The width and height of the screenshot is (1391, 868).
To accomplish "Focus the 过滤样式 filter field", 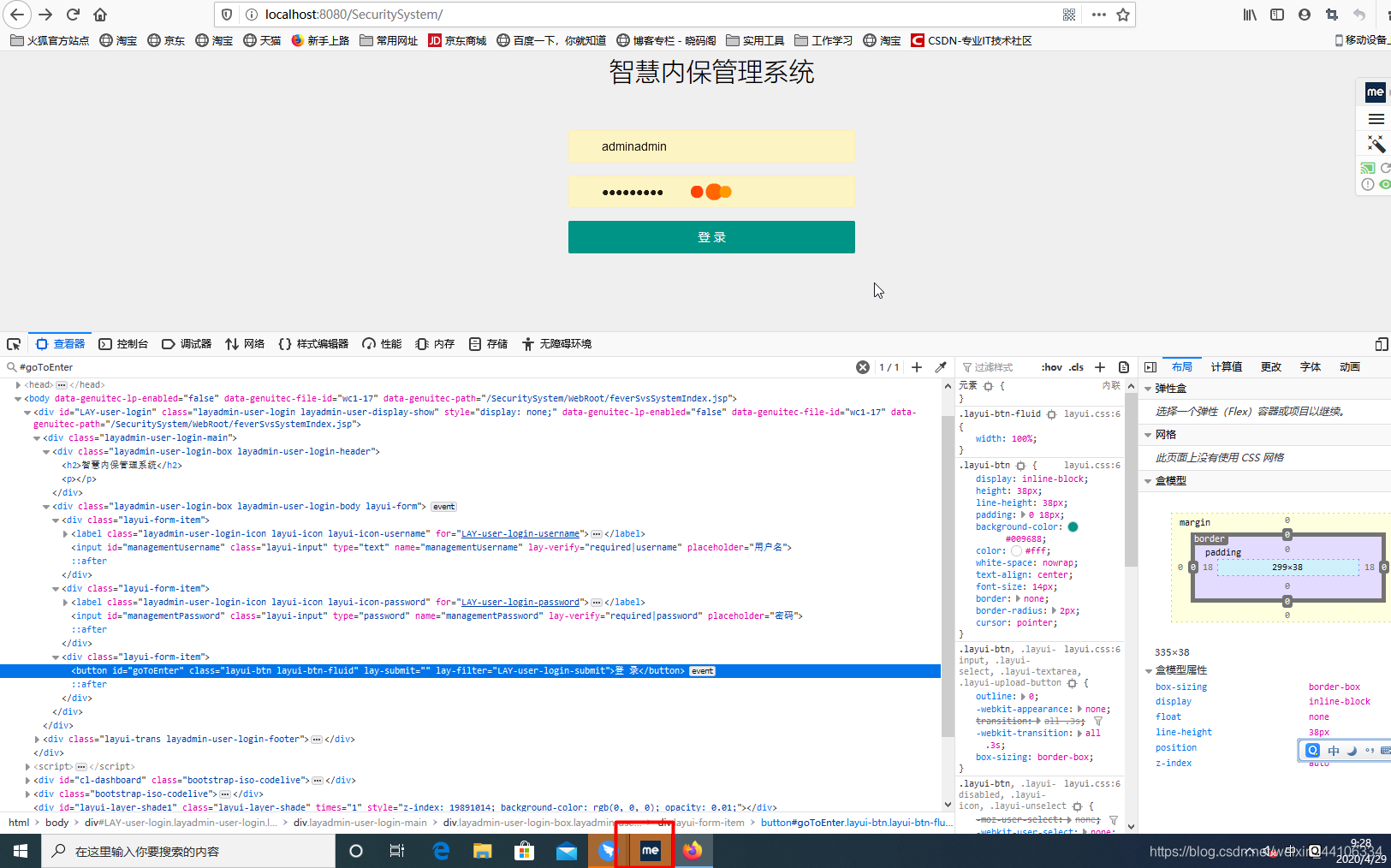I will click(996, 367).
